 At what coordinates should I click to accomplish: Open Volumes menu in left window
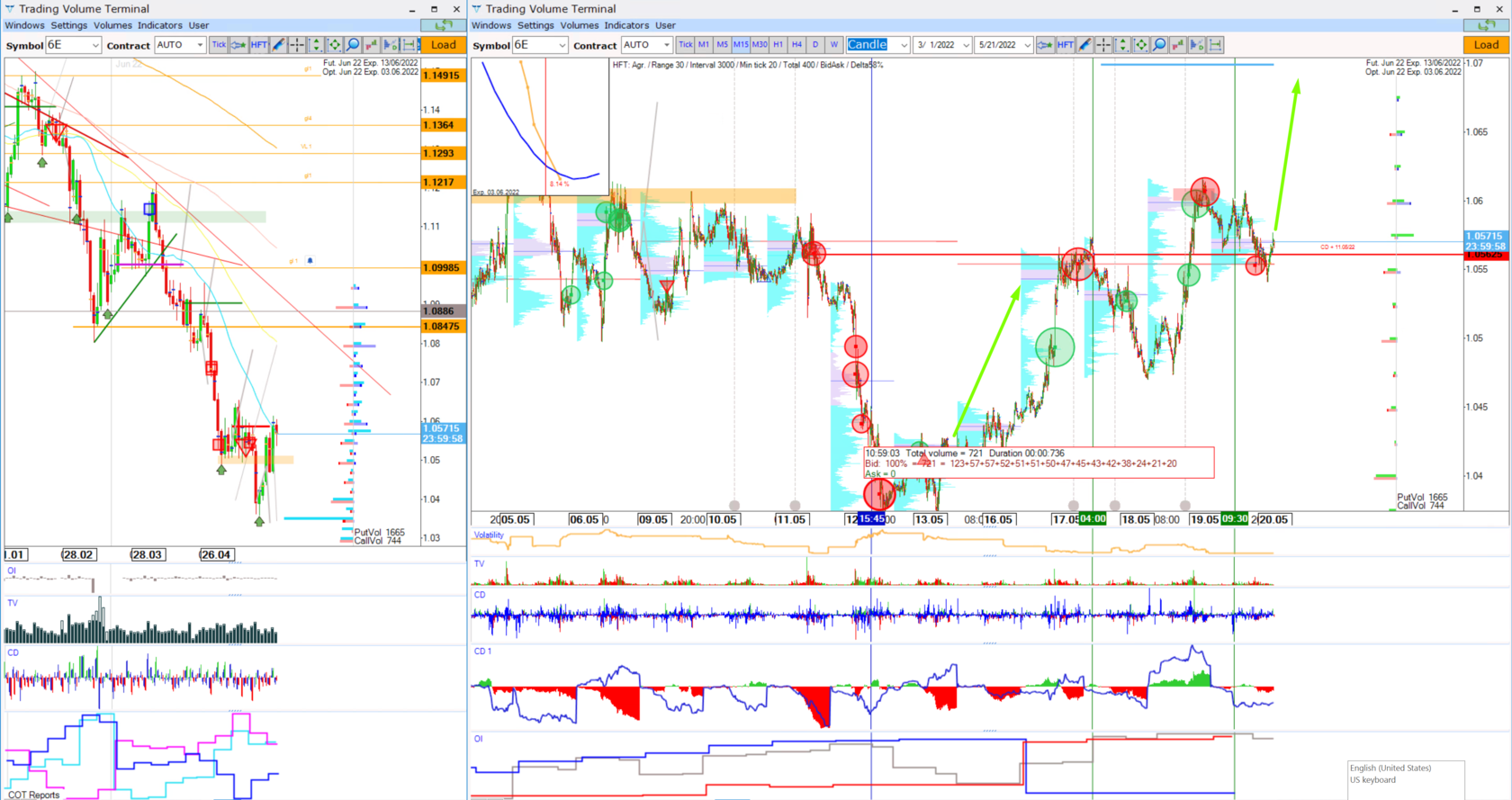(112, 25)
